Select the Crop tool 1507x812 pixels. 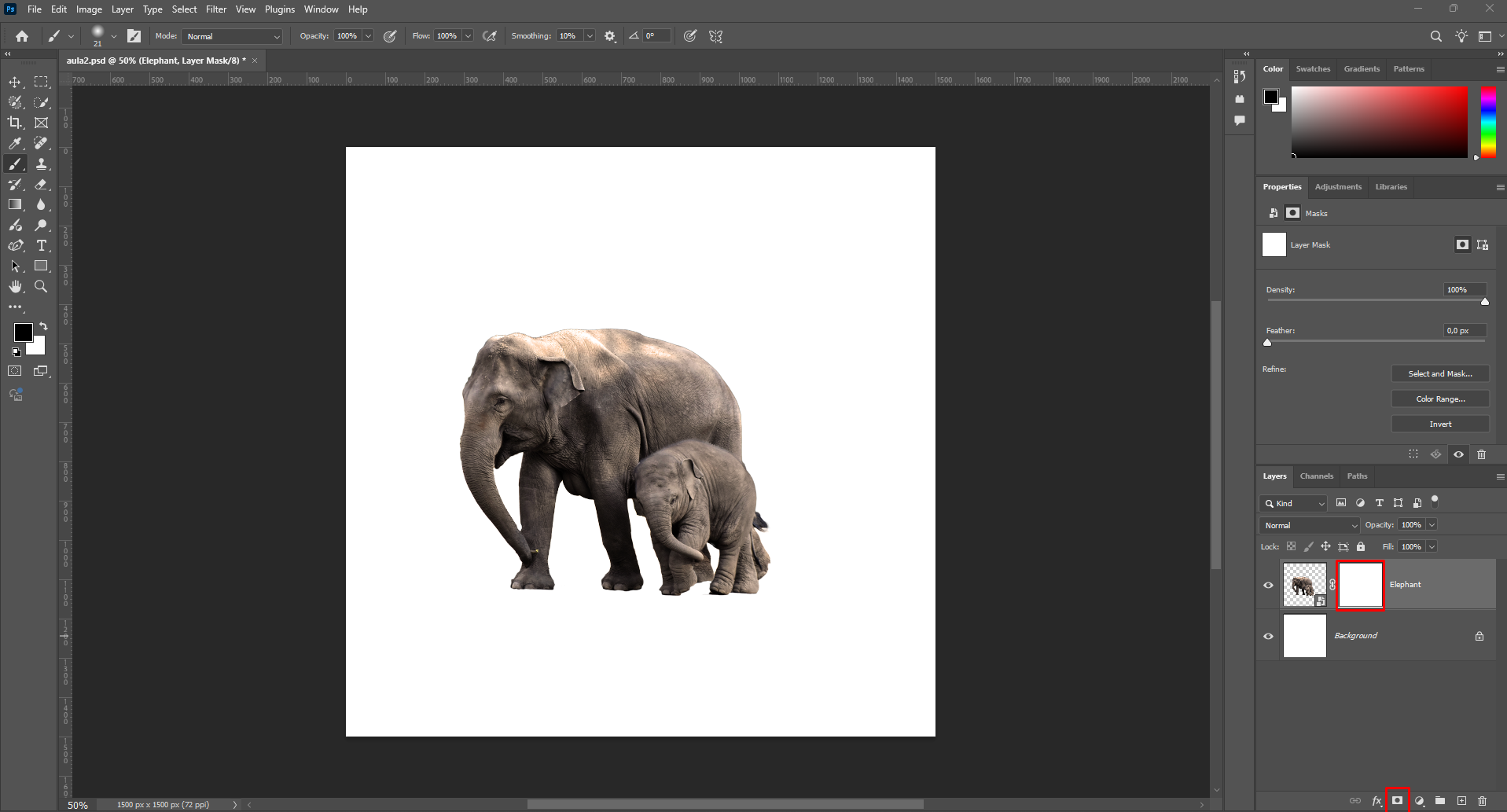[x=15, y=123]
